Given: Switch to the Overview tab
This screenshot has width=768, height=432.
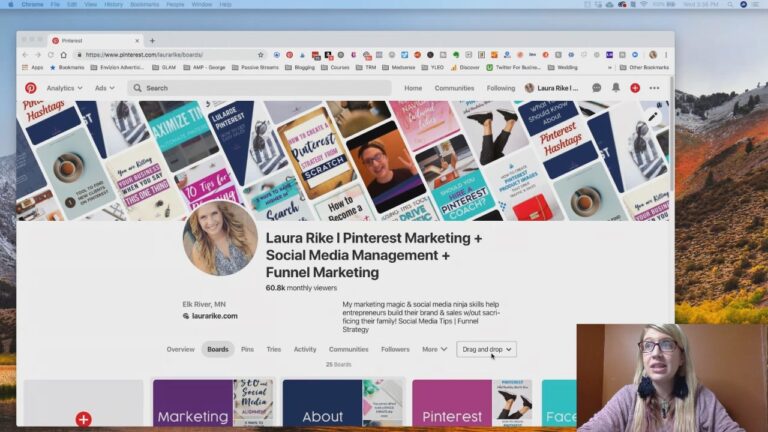Looking at the screenshot, I should tap(180, 349).
